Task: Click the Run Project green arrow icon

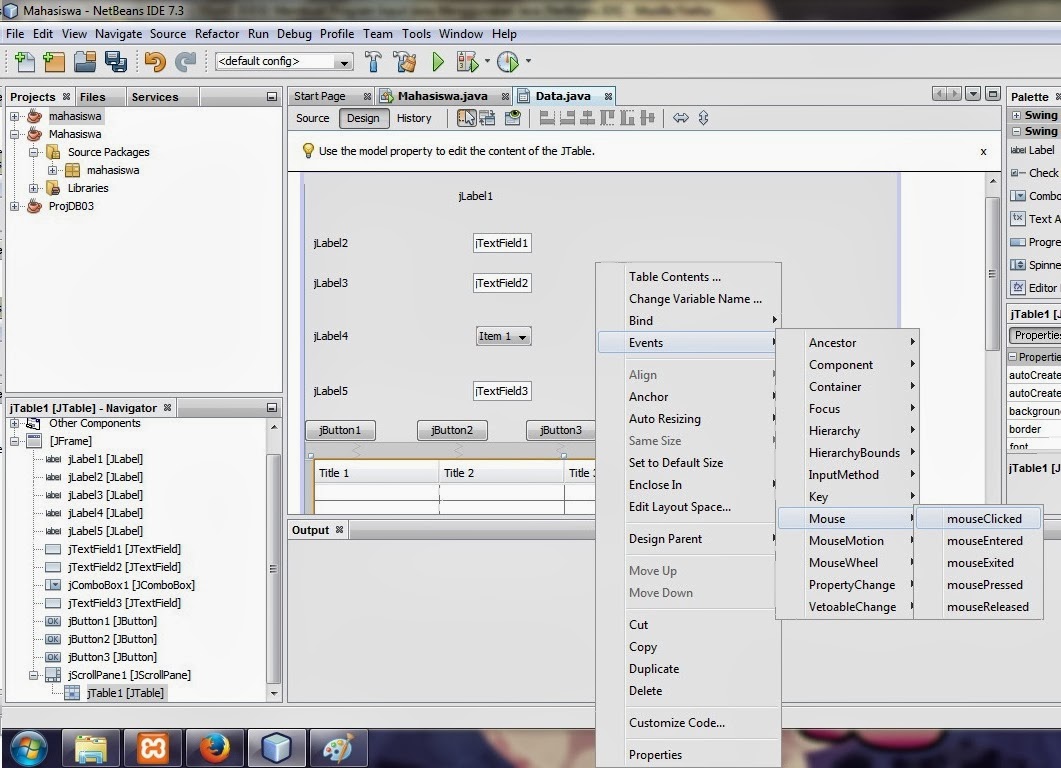Action: pyautogui.click(x=439, y=61)
